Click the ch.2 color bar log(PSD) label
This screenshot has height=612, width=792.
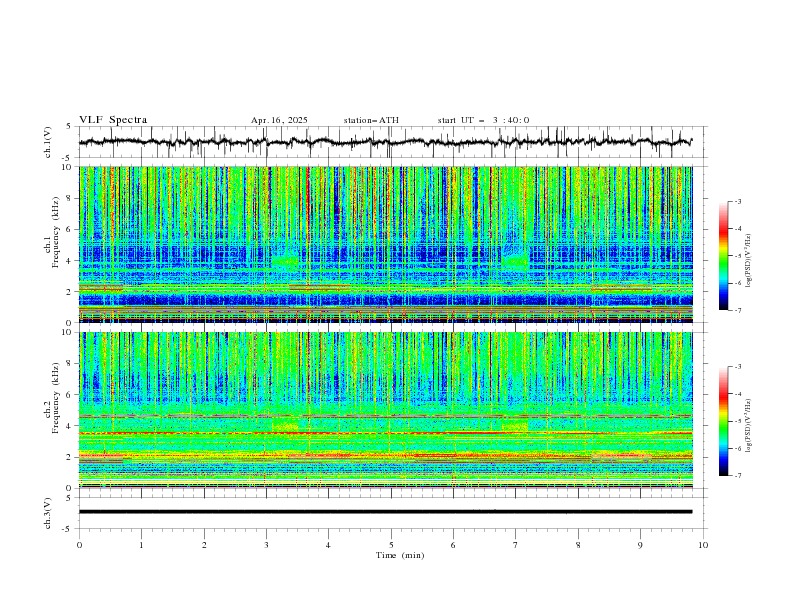tap(750, 425)
